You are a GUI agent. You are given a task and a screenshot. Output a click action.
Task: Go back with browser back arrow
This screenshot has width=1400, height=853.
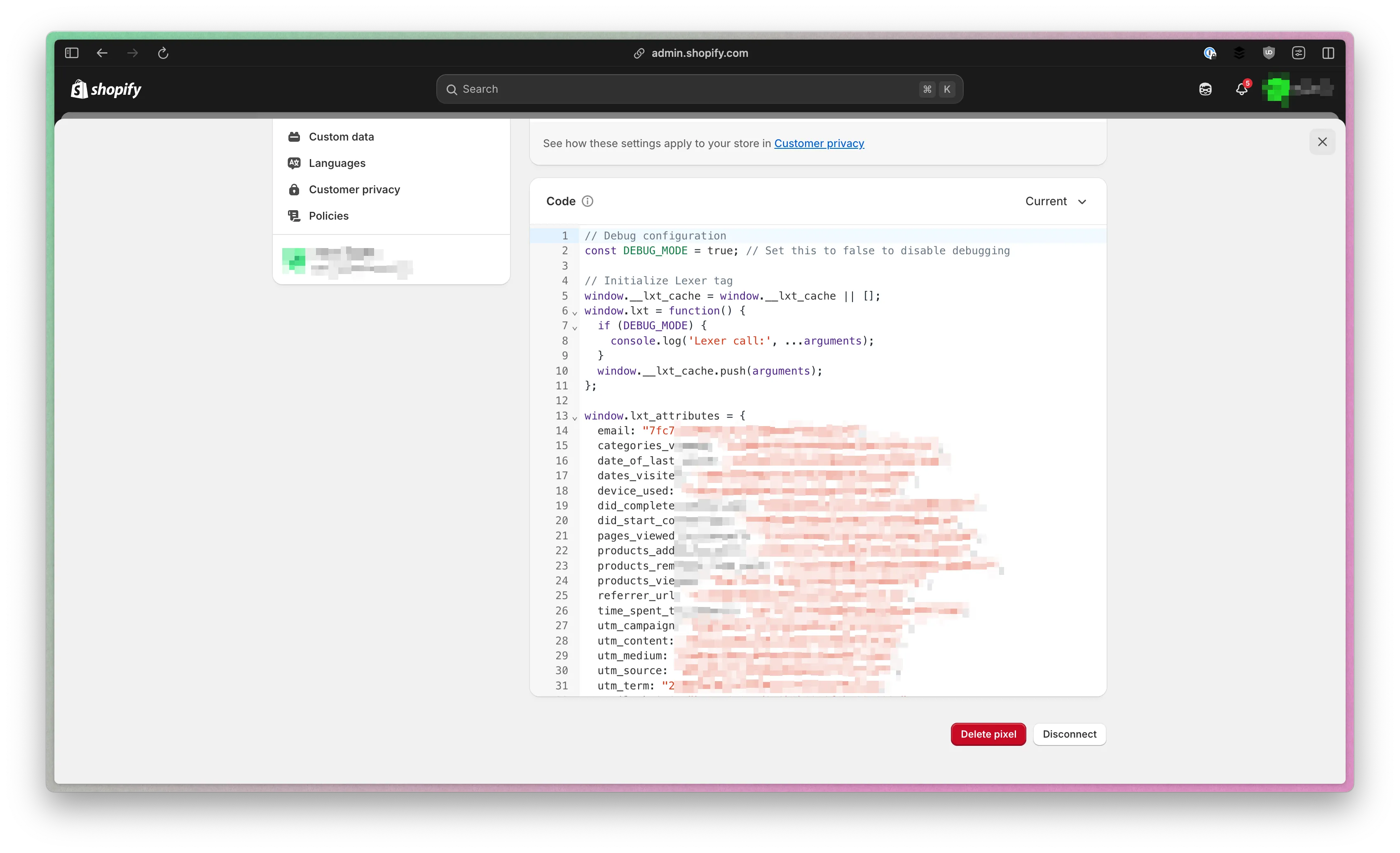(x=102, y=53)
